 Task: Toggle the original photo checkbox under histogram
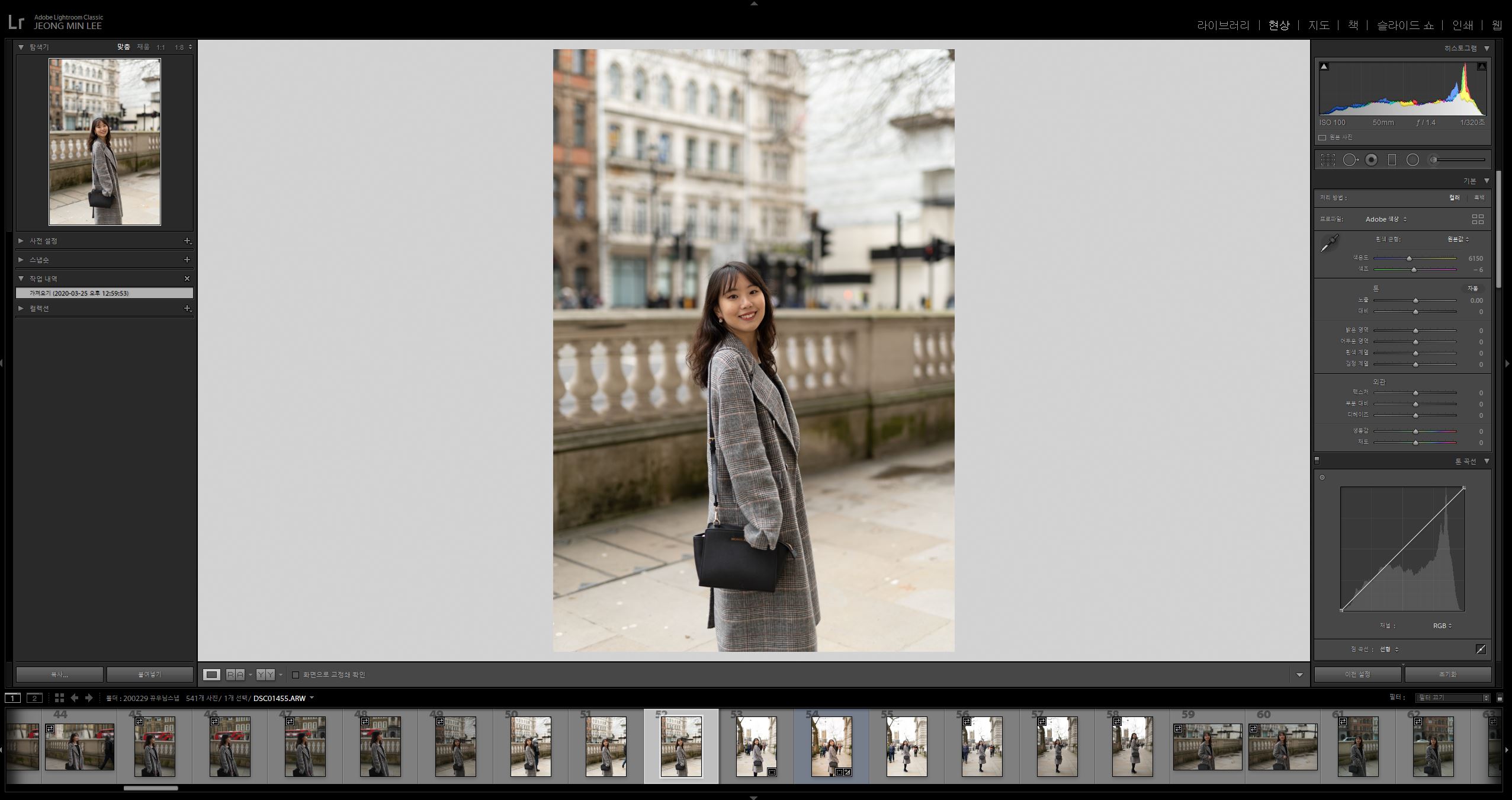pyautogui.click(x=1322, y=137)
